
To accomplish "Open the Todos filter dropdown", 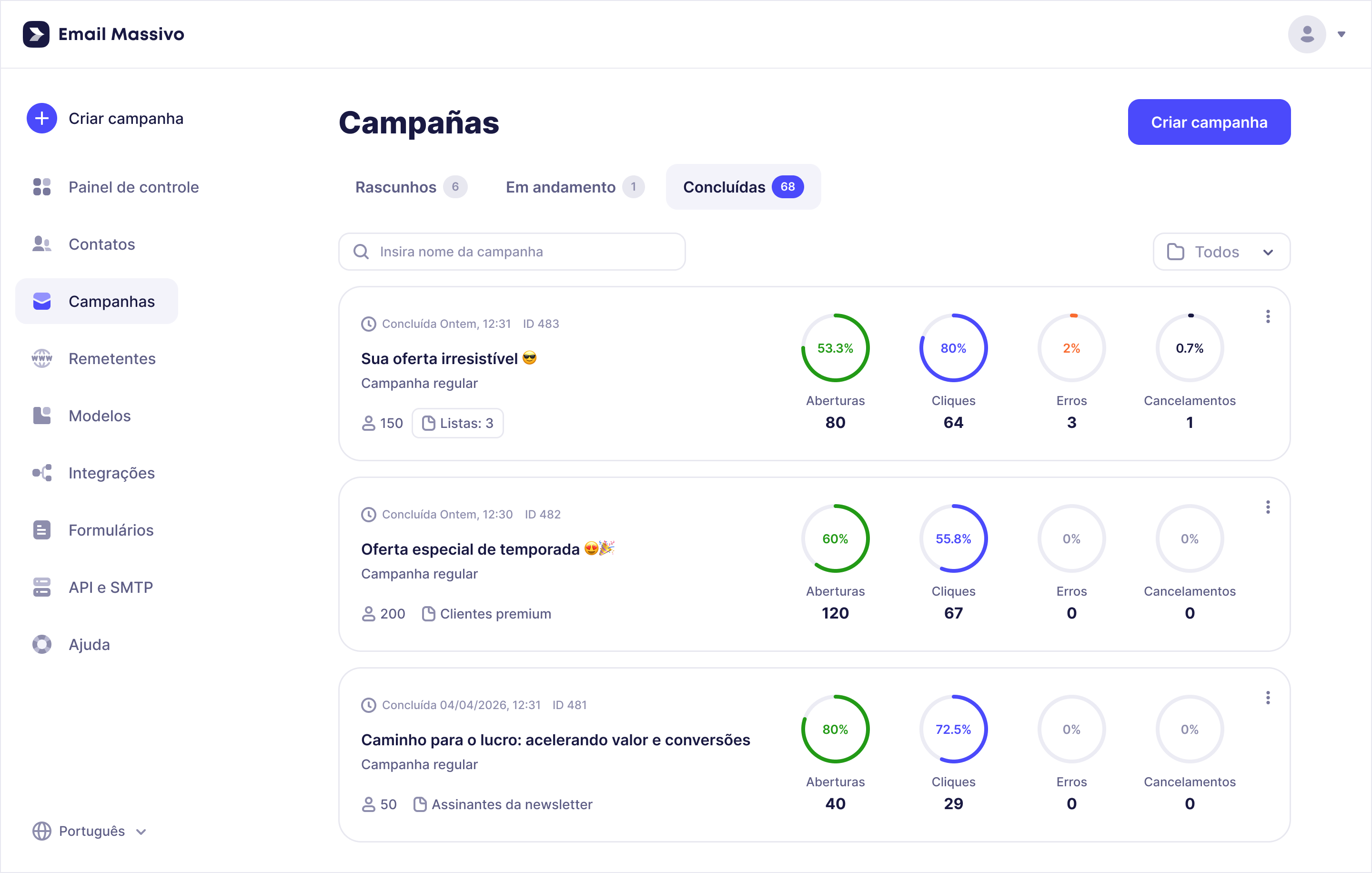I will coord(1221,251).
